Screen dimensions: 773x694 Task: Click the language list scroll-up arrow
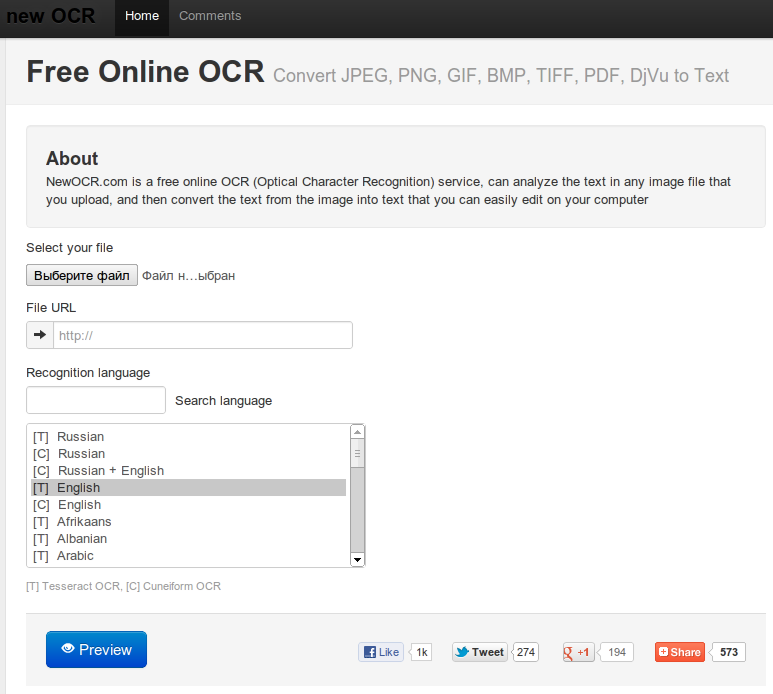pyautogui.click(x=357, y=432)
